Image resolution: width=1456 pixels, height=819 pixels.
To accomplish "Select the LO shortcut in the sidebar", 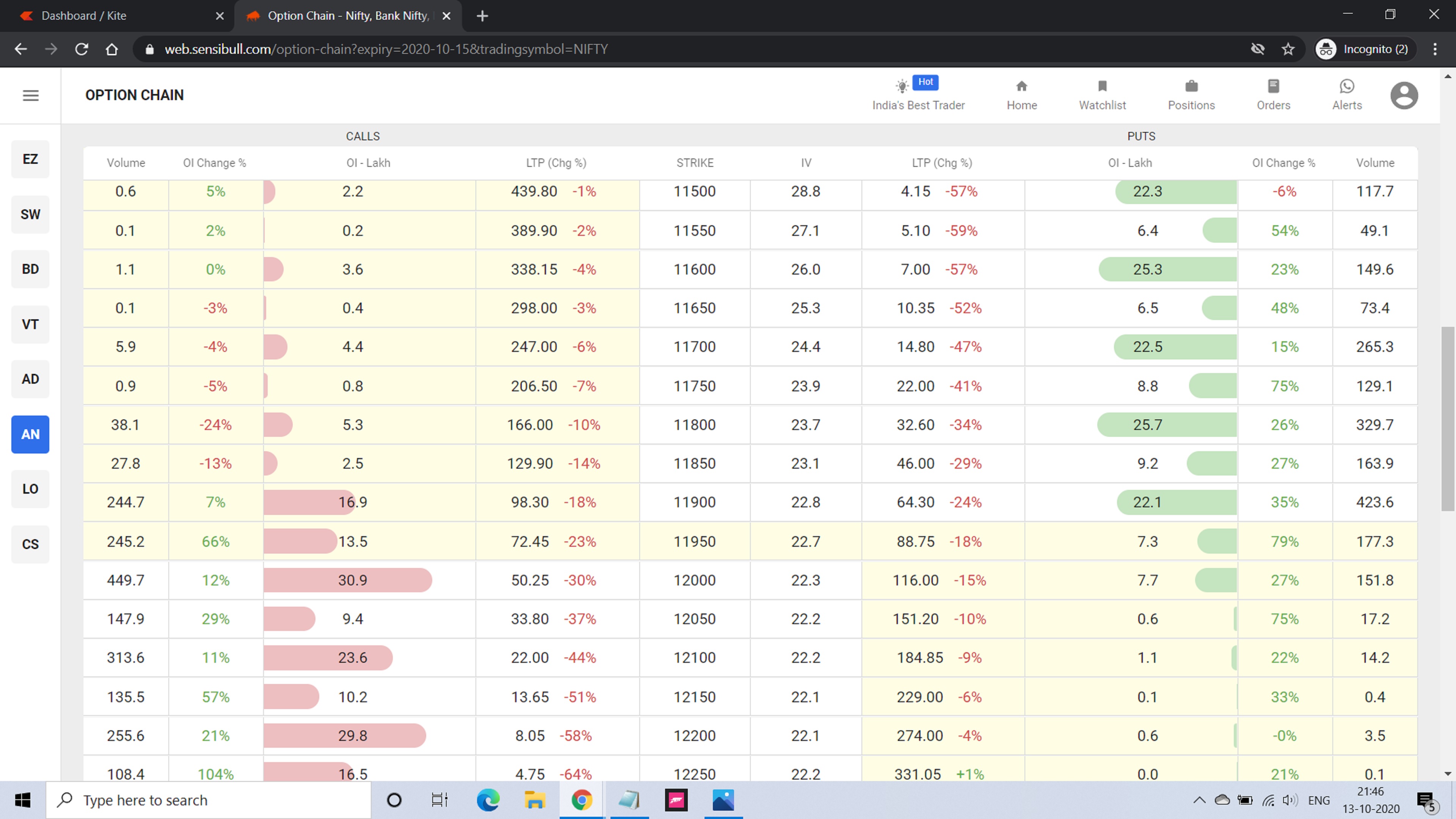I will (30, 488).
